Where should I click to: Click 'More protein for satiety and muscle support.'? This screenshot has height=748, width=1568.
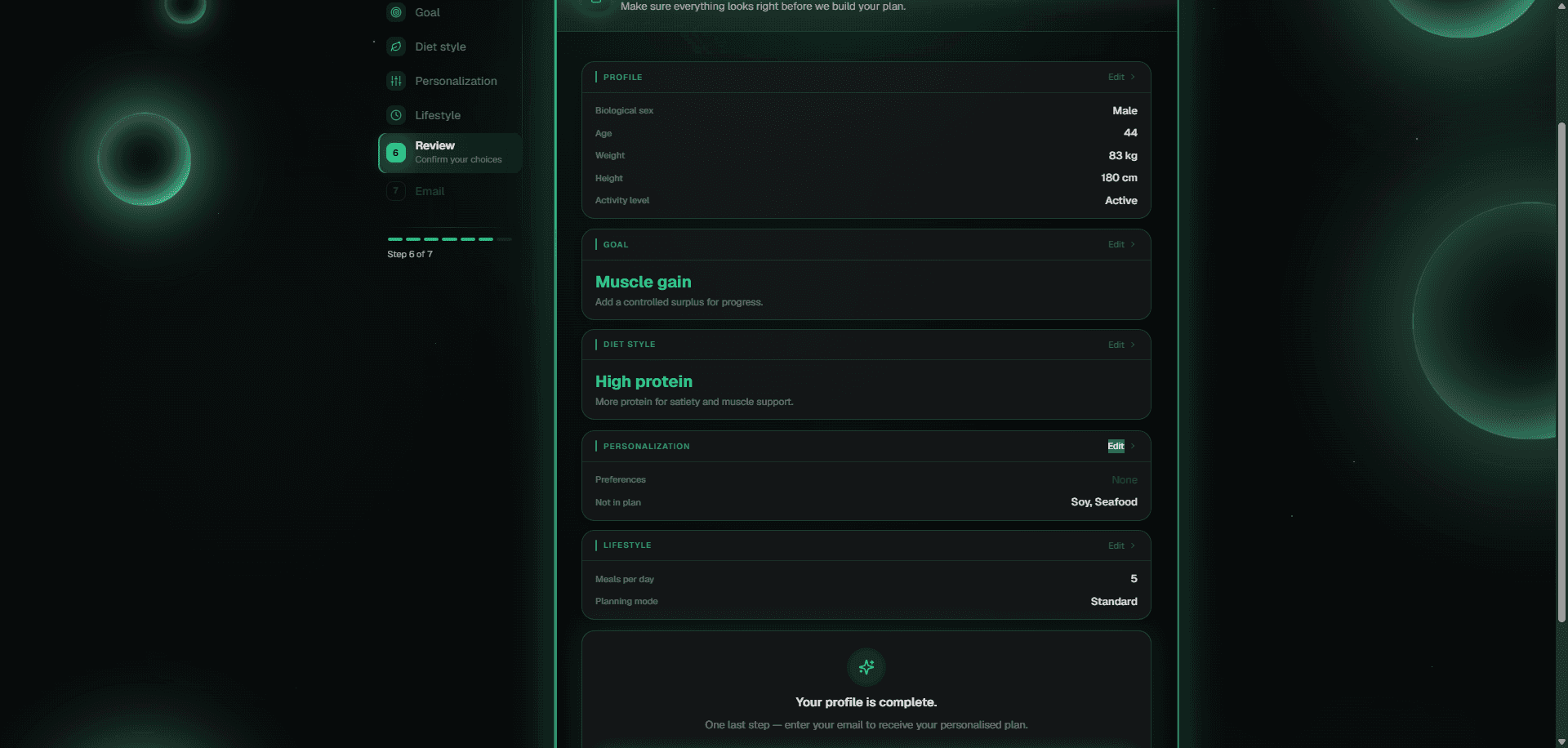[x=694, y=402]
